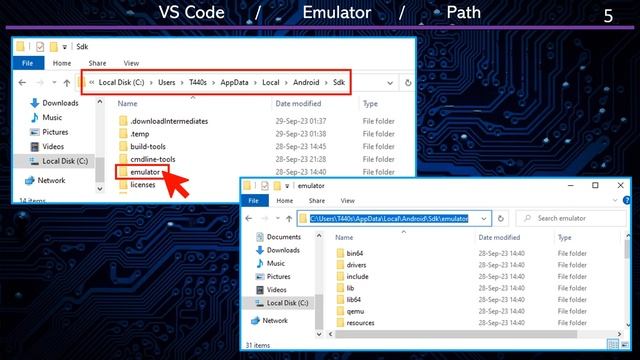The height and width of the screenshot is (360, 640).
Task: Open the View tab in emulator window
Action: pos(347,200)
